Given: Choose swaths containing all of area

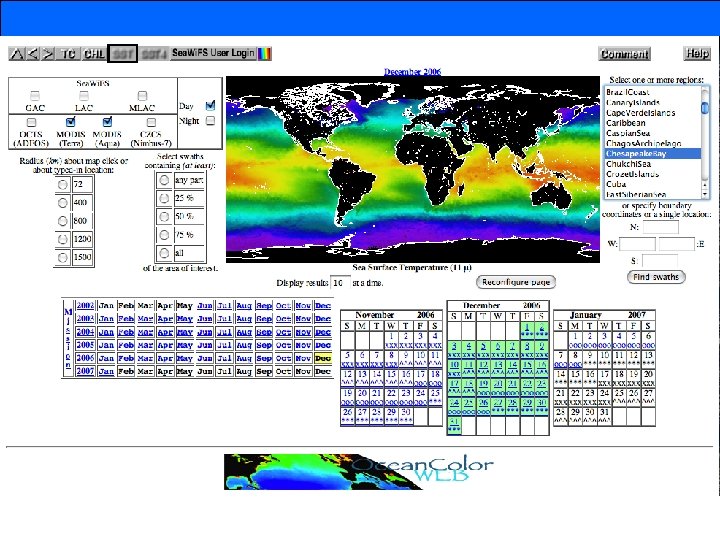Looking at the screenshot, I should point(164,253).
